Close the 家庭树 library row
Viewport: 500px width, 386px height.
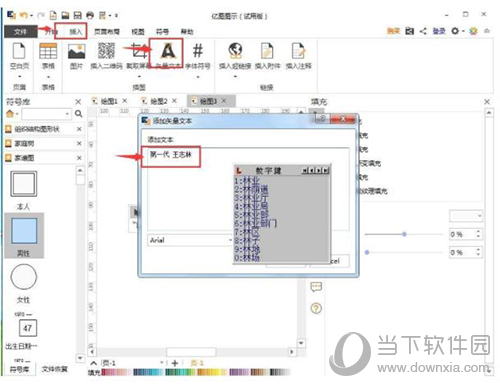(x=79, y=144)
